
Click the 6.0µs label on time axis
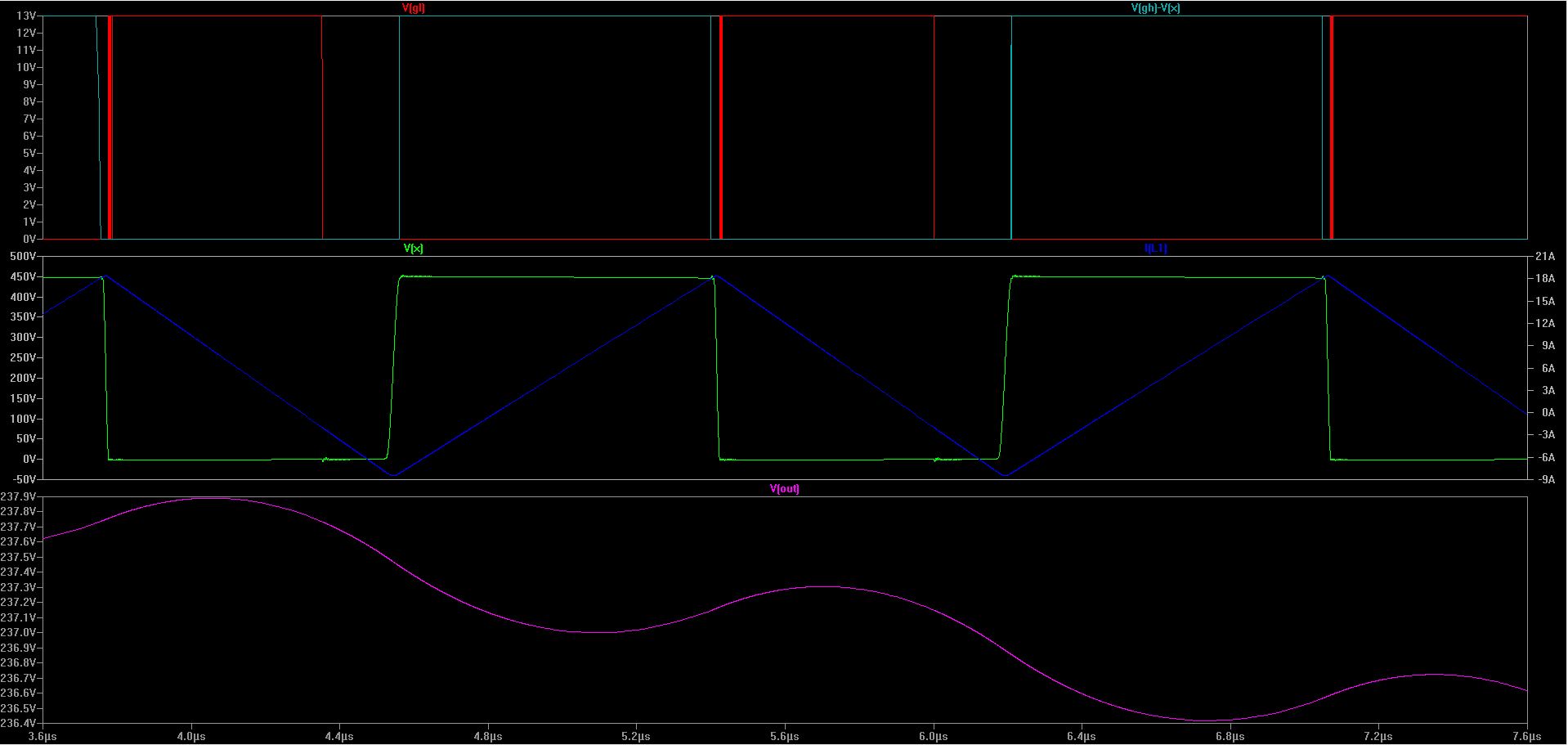933,737
